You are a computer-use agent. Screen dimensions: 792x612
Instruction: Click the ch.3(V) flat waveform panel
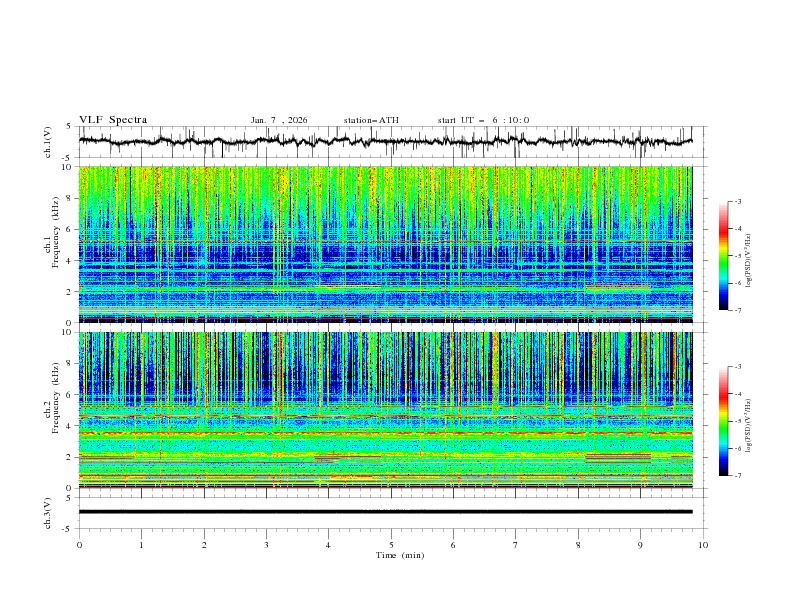tap(390, 512)
